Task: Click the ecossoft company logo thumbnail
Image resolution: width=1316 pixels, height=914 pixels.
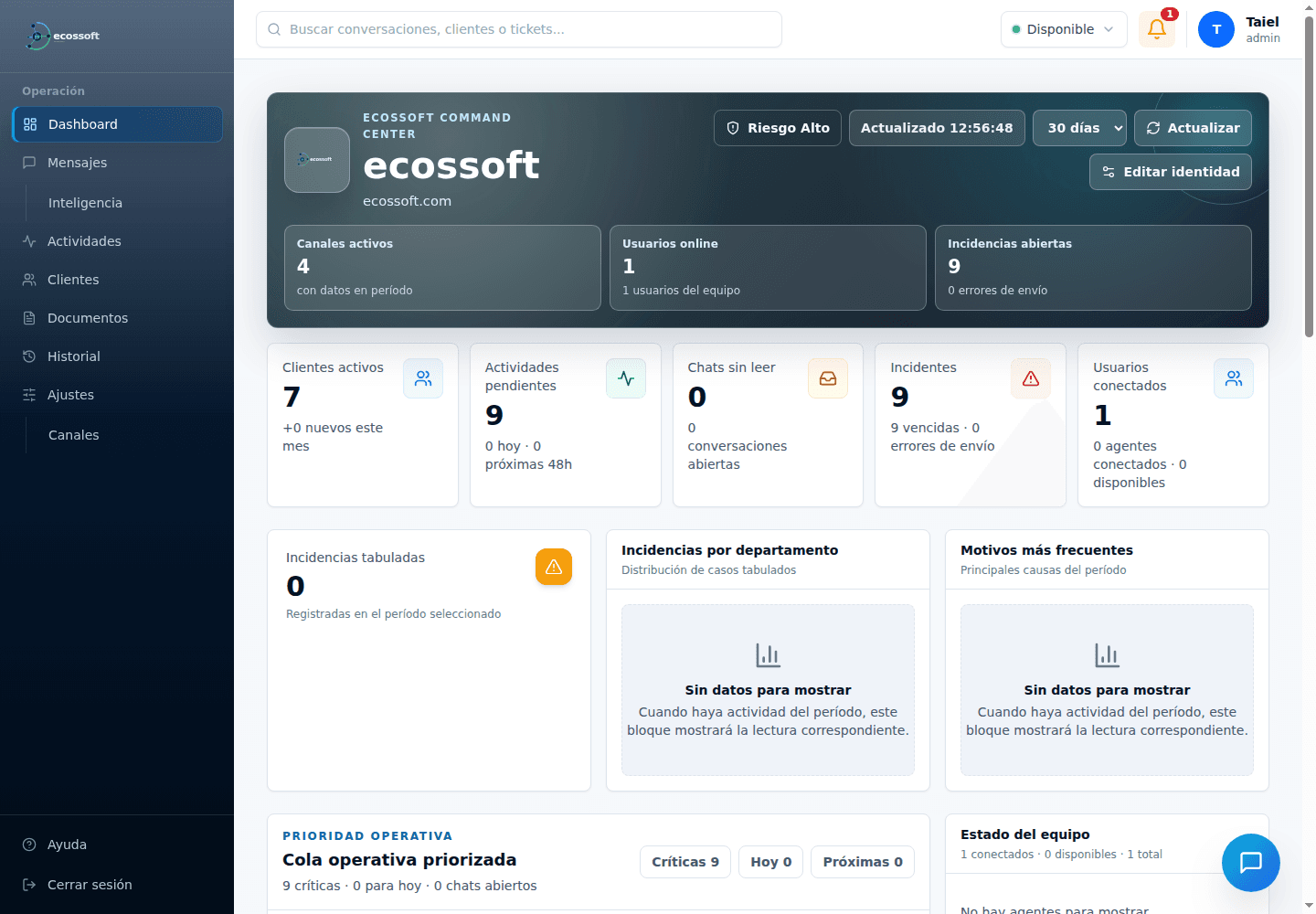Action: [317, 160]
